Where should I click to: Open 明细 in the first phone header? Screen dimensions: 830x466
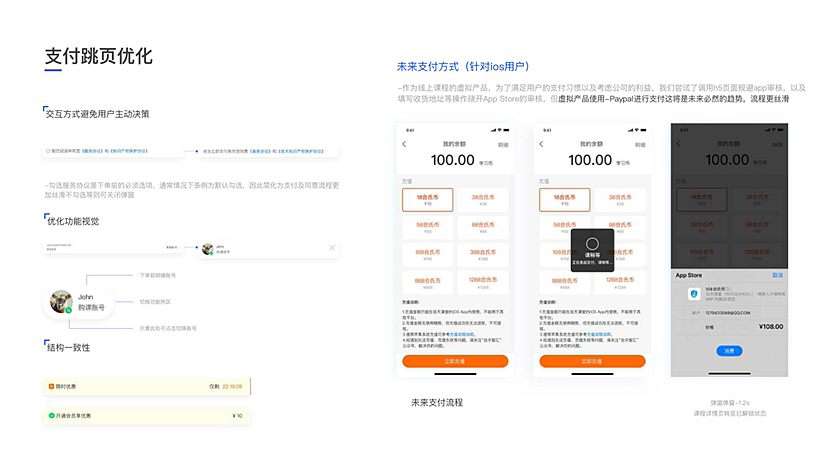coord(503,145)
